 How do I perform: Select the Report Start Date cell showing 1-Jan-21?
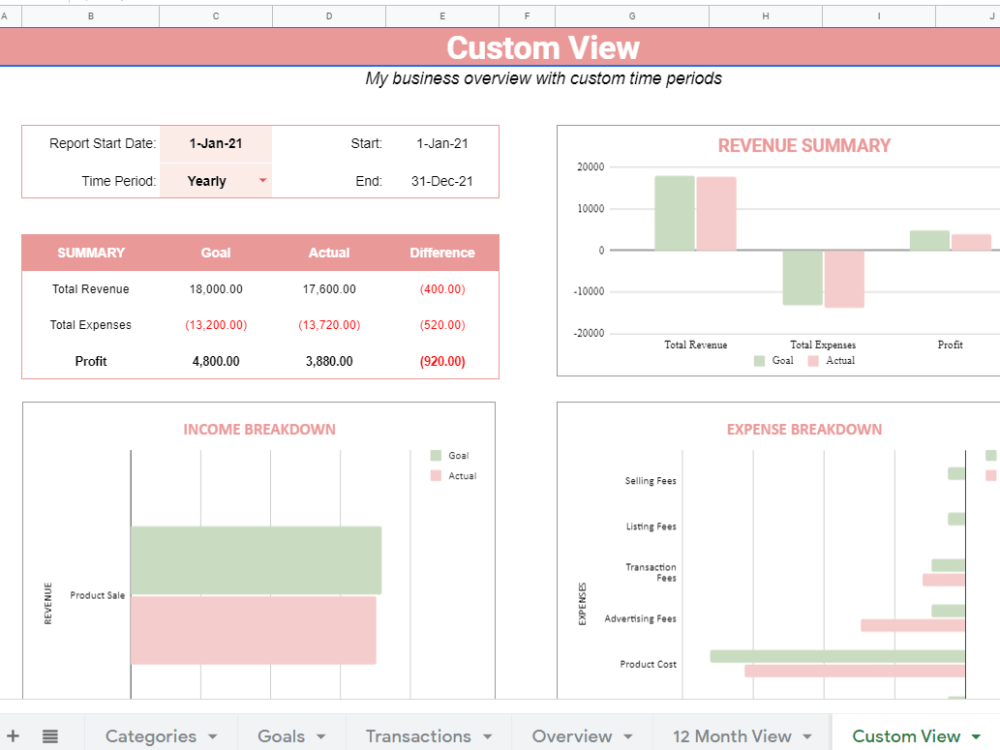215,143
